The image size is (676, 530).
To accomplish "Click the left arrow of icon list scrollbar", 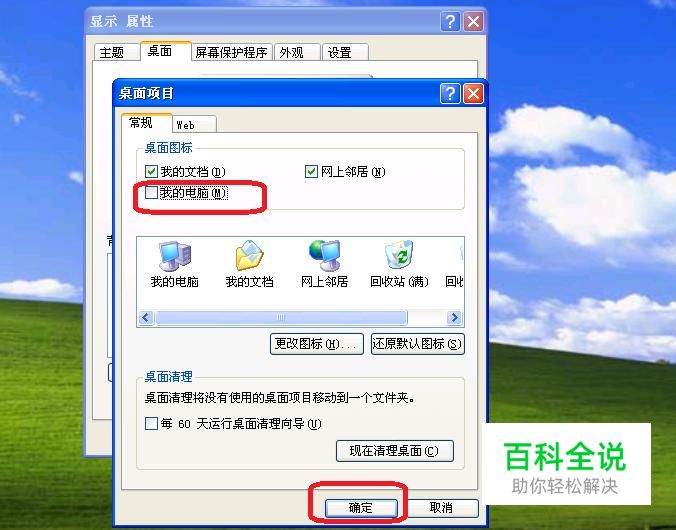I will click(x=146, y=318).
